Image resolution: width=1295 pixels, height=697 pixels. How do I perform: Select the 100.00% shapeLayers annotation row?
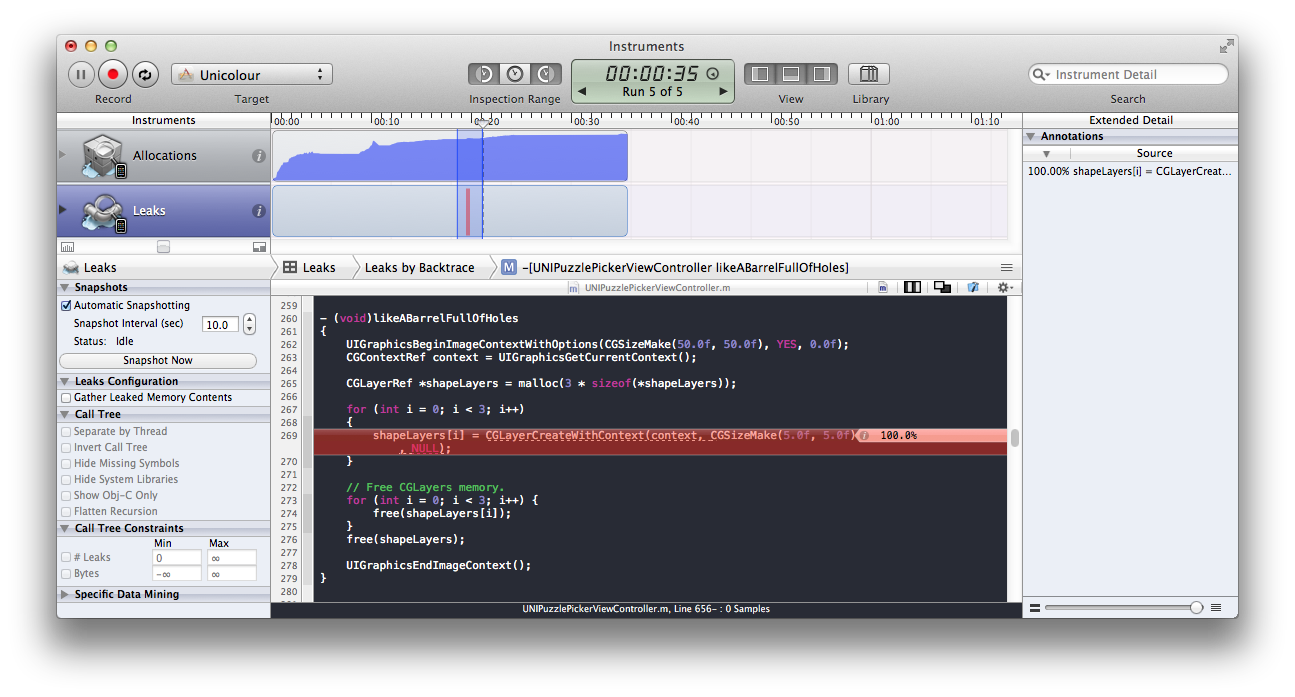(x=1130, y=172)
